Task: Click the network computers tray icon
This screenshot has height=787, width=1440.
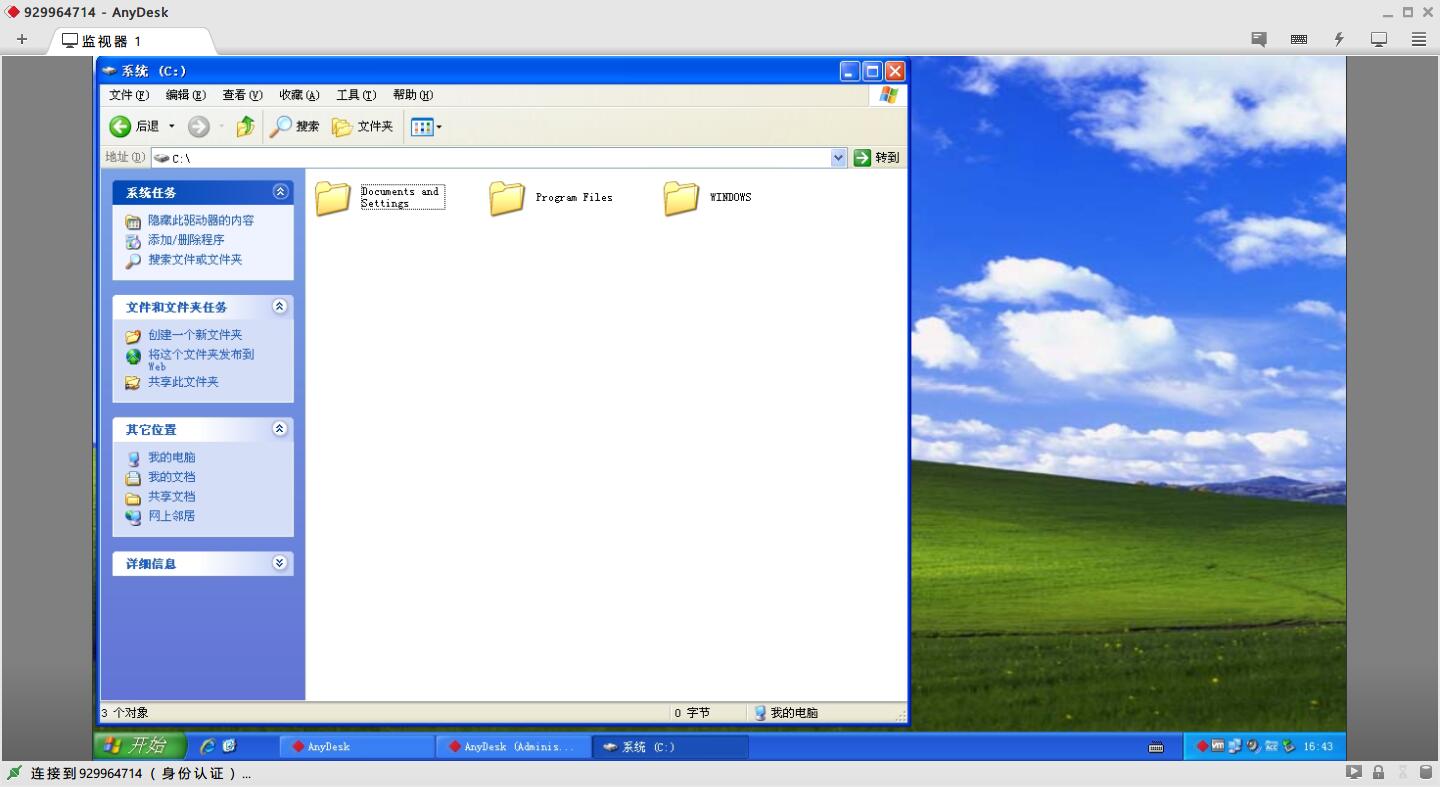Action: click(1235, 746)
